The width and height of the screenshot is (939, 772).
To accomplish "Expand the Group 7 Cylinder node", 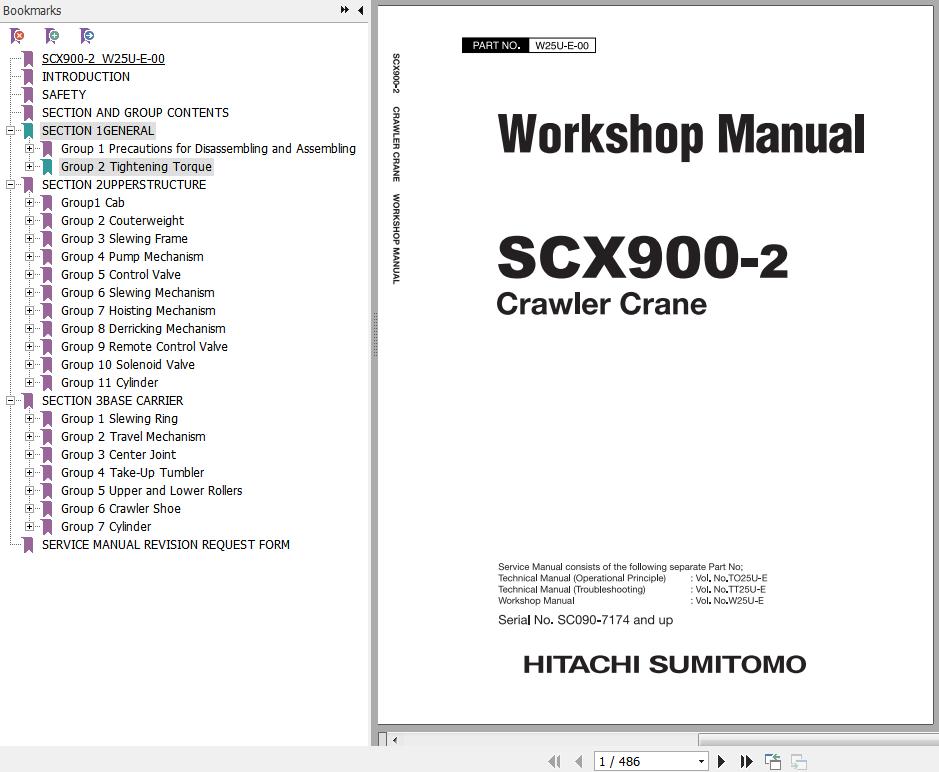I will (x=29, y=526).
